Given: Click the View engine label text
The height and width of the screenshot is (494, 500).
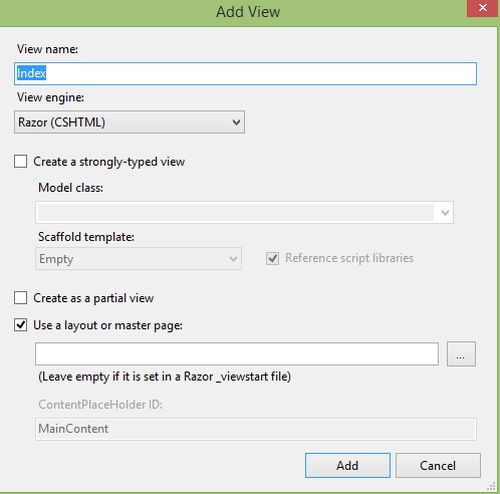Looking at the screenshot, I should 51,97.
